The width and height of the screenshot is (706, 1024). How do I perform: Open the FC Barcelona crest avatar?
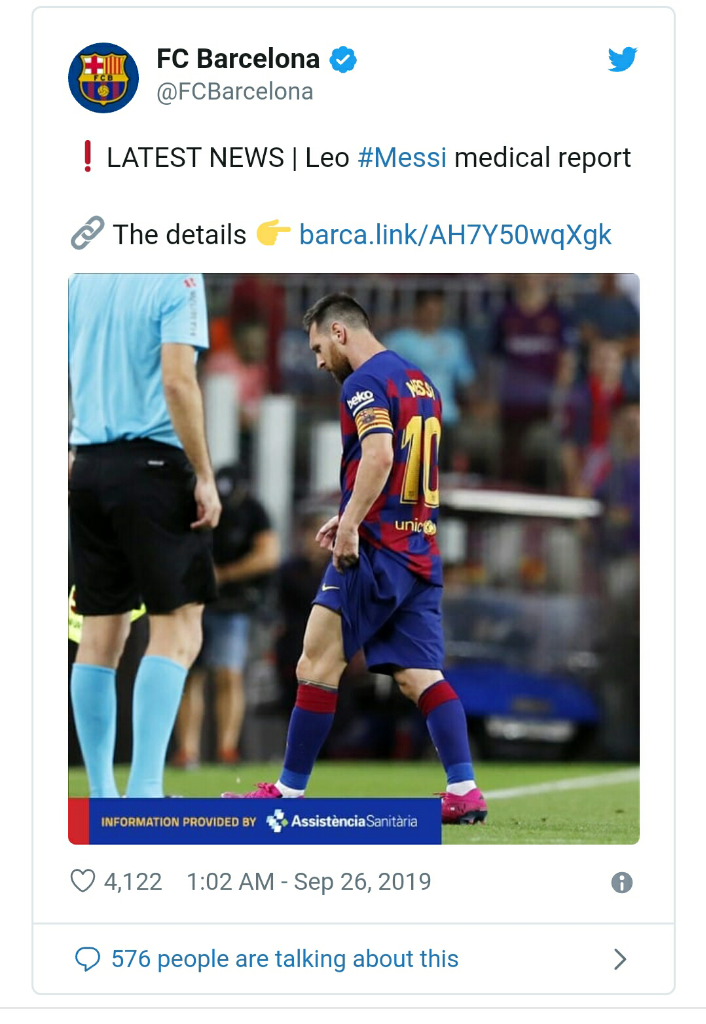pyautogui.click(x=103, y=78)
